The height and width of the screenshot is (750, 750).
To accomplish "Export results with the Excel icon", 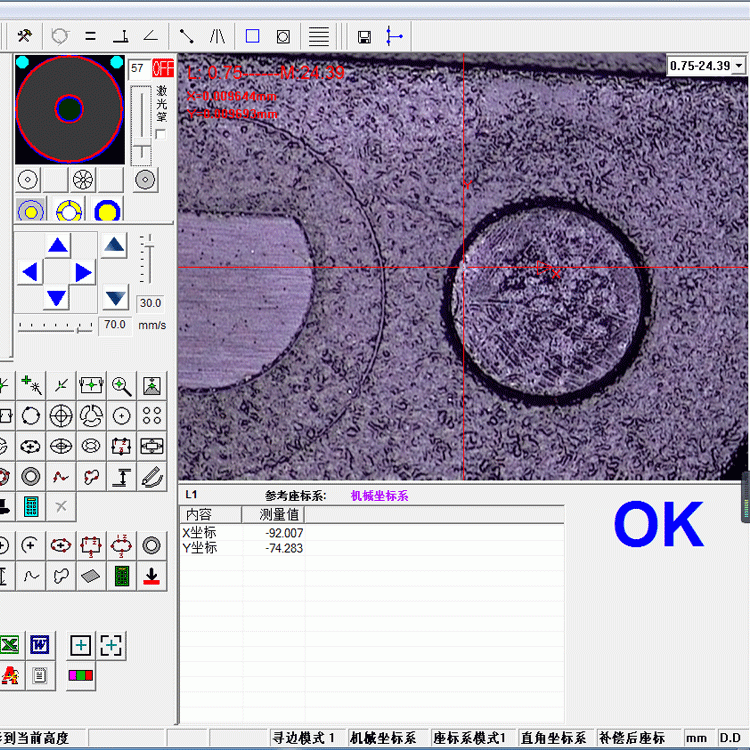I will [x=9, y=645].
